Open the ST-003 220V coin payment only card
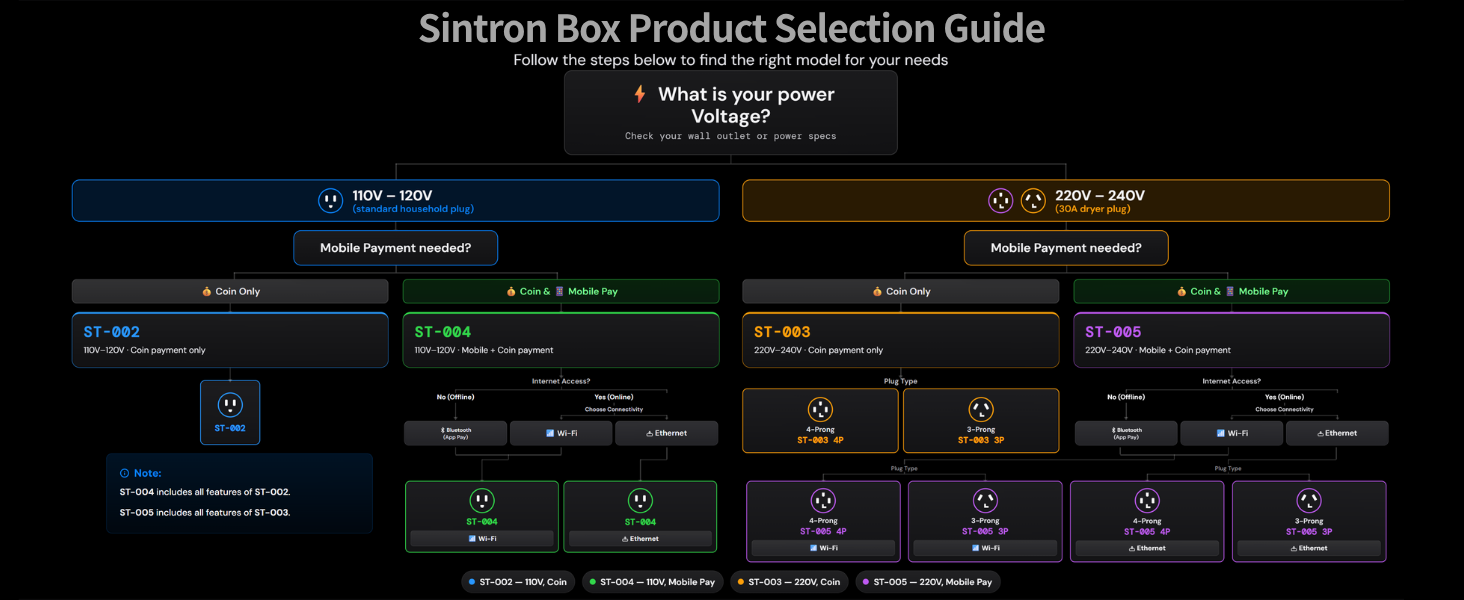This screenshot has height=600, width=1464. 900,340
